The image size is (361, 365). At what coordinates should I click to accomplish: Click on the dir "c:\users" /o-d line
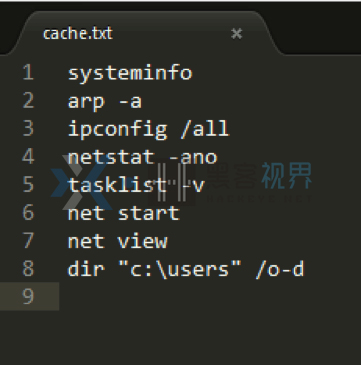(x=186, y=269)
